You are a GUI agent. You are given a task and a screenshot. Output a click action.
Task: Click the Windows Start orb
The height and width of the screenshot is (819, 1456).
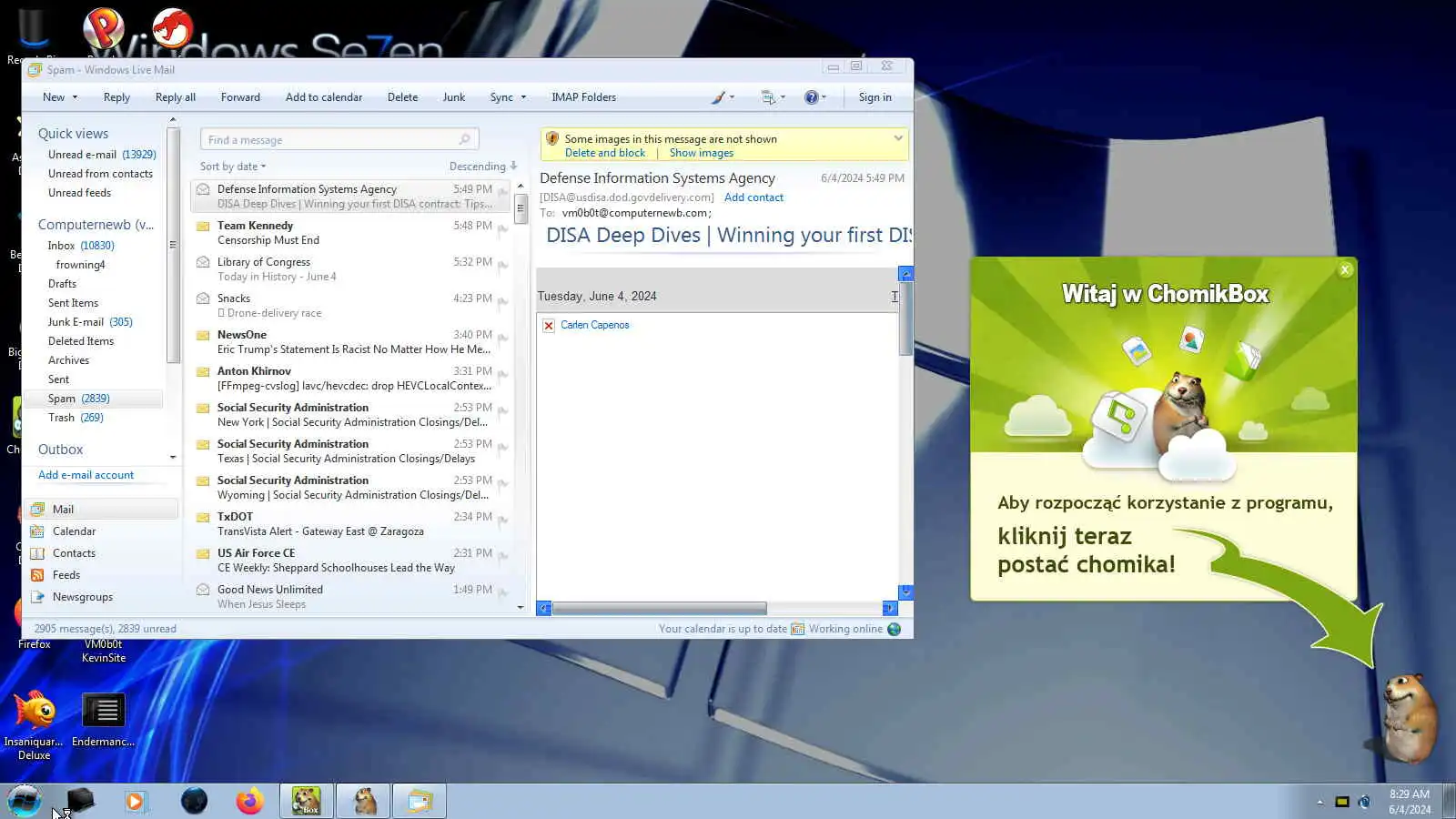pos(25,801)
